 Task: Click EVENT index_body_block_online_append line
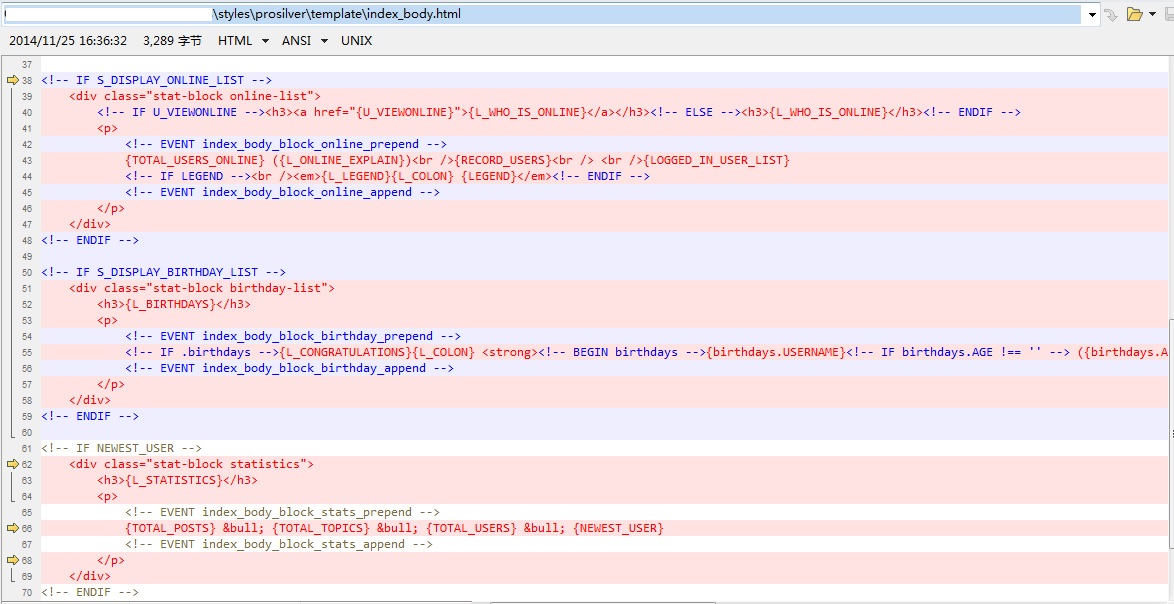[x=282, y=192]
